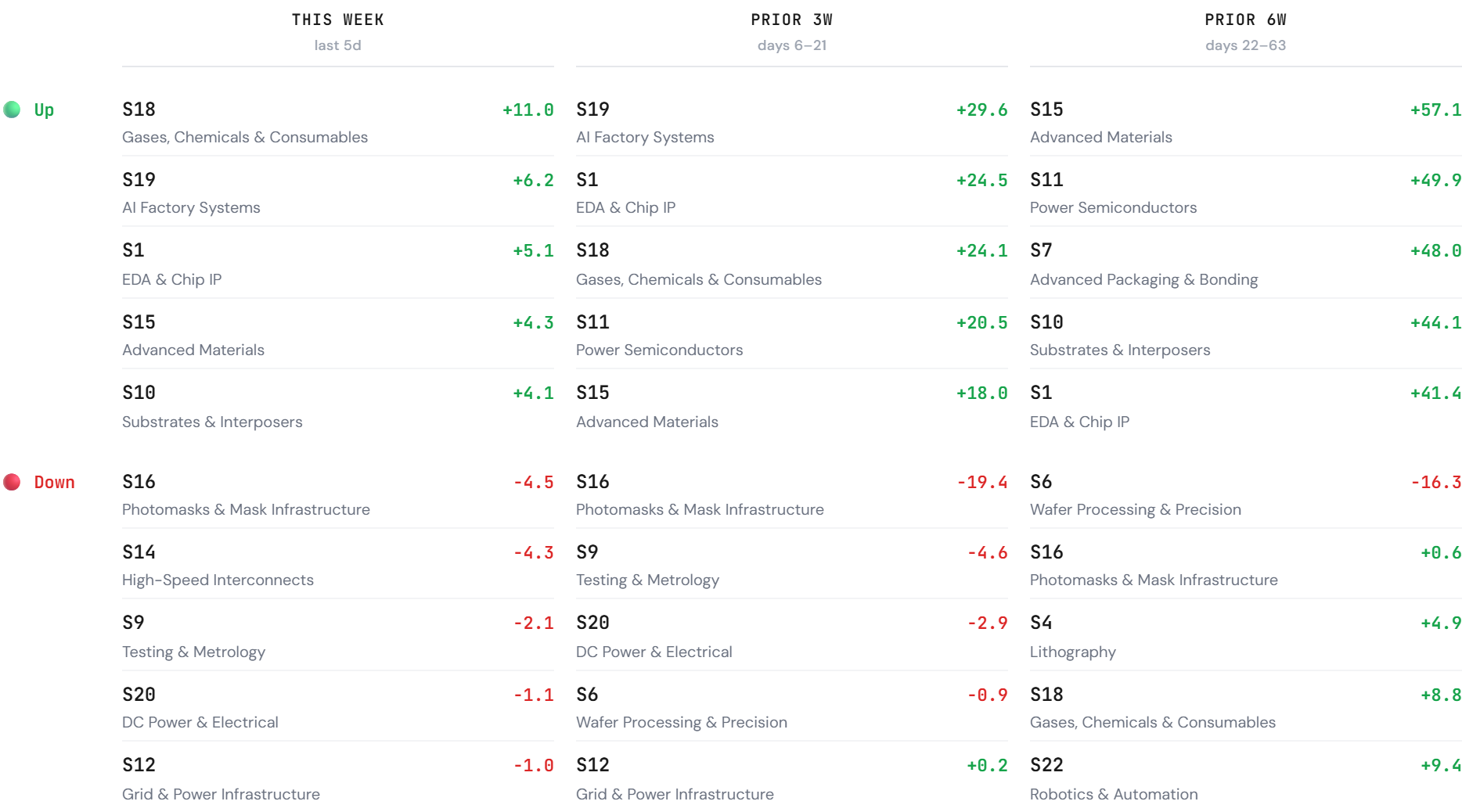1462x812 pixels.
Task: Click the Down section label
Action: [x=55, y=482]
